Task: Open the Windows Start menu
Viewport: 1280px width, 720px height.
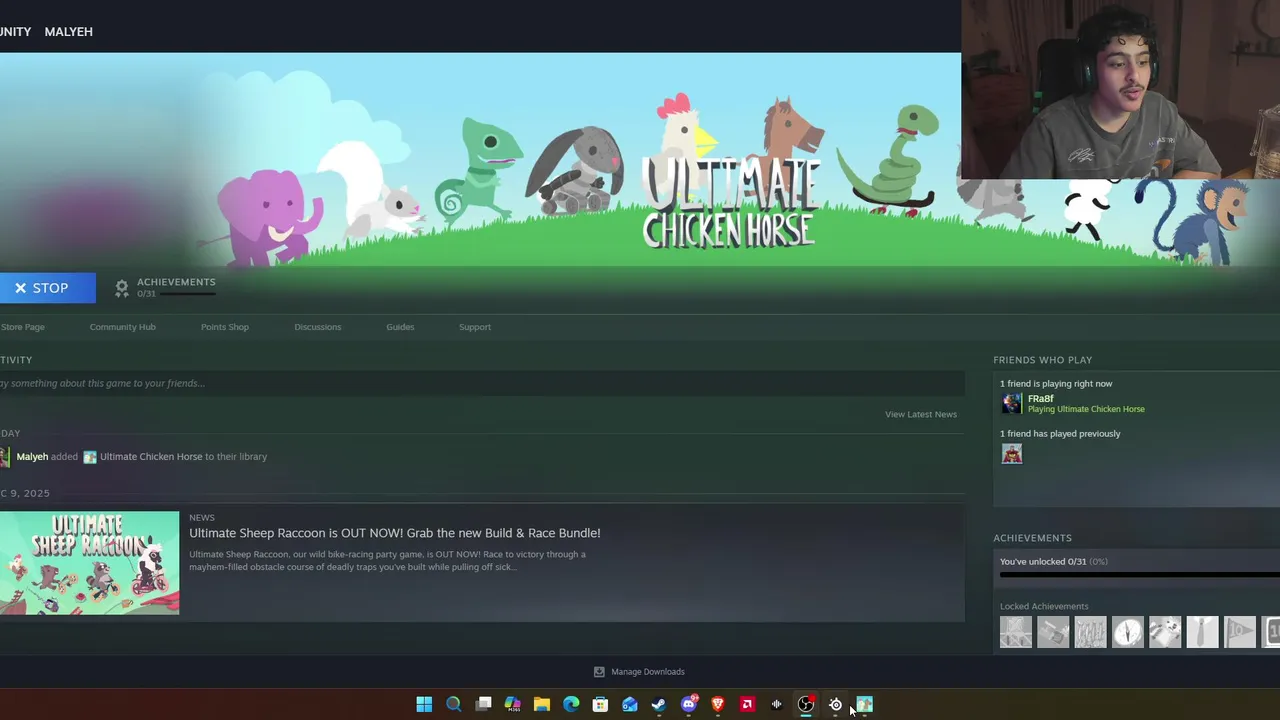Action: click(424, 705)
